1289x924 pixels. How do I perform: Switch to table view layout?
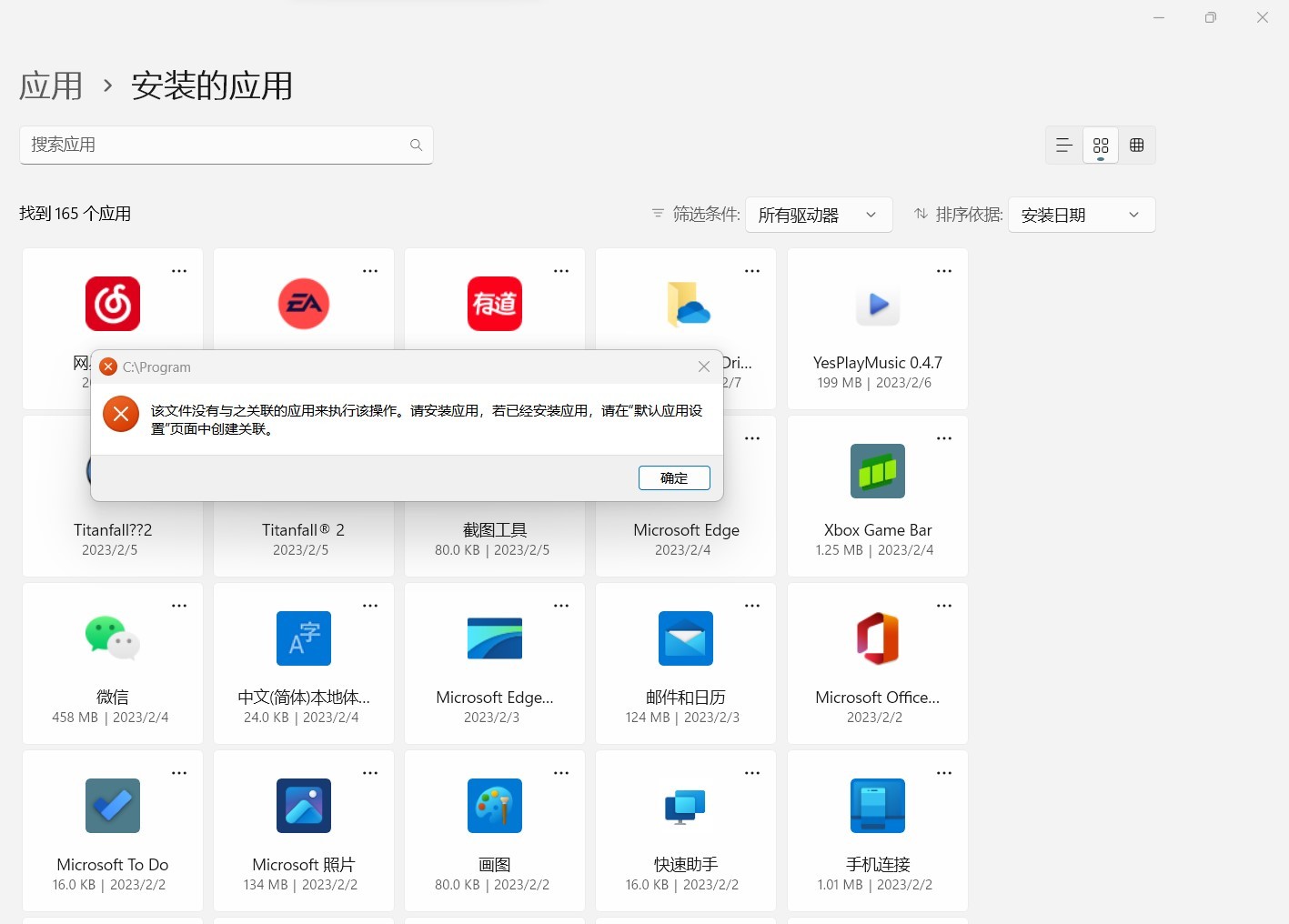tap(1137, 146)
